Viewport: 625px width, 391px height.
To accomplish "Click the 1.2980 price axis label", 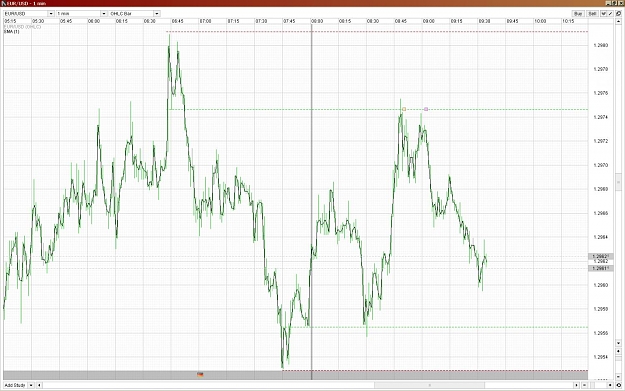I will [x=601, y=45].
